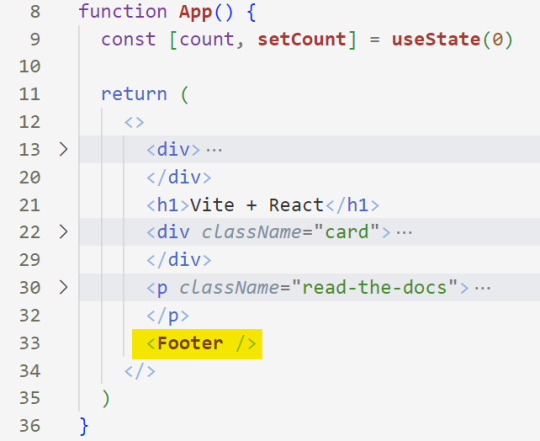The height and width of the screenshot is (441, 540).
Task: Click the setCount identifier
Action: (x=302, y=39)
